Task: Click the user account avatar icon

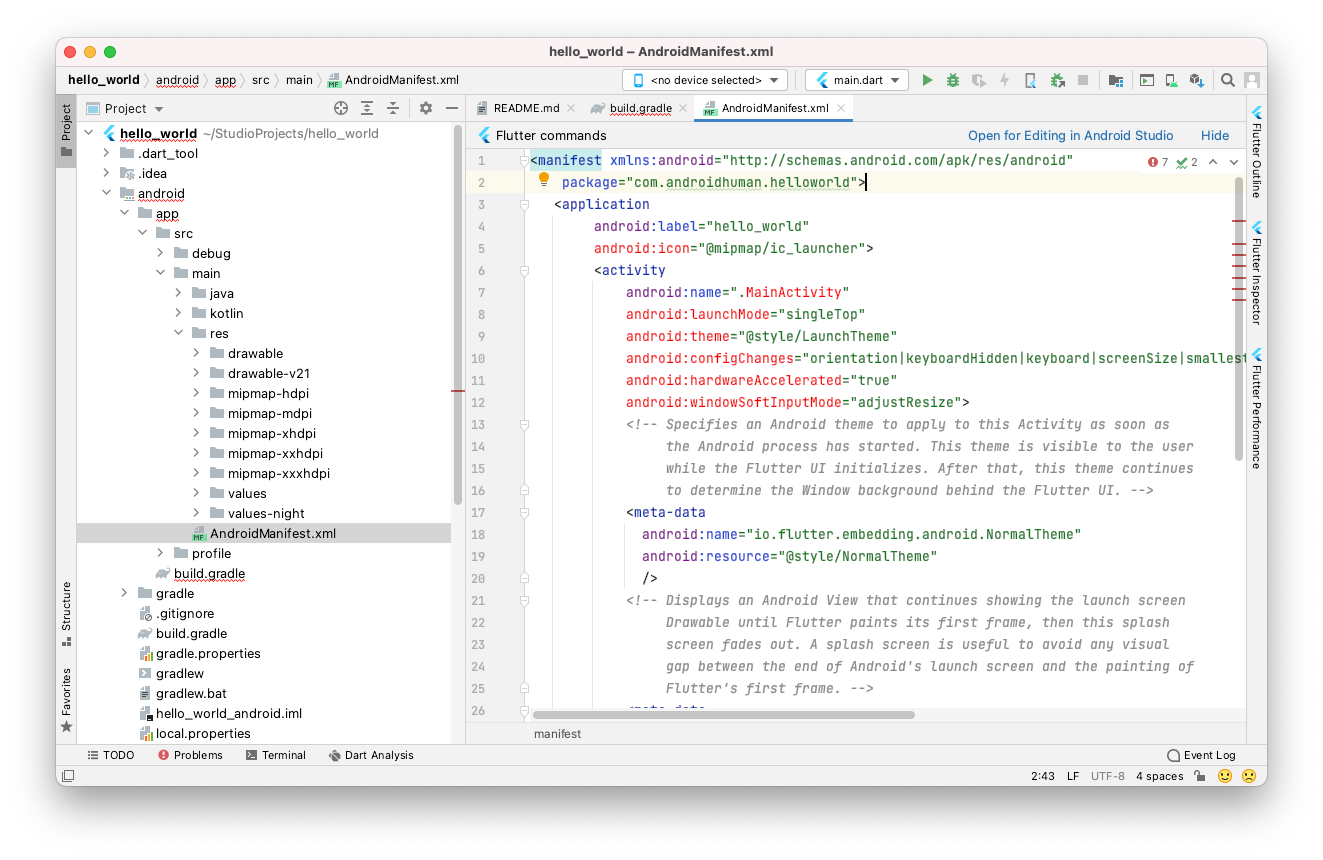Action: click(x=1250, y=80)
